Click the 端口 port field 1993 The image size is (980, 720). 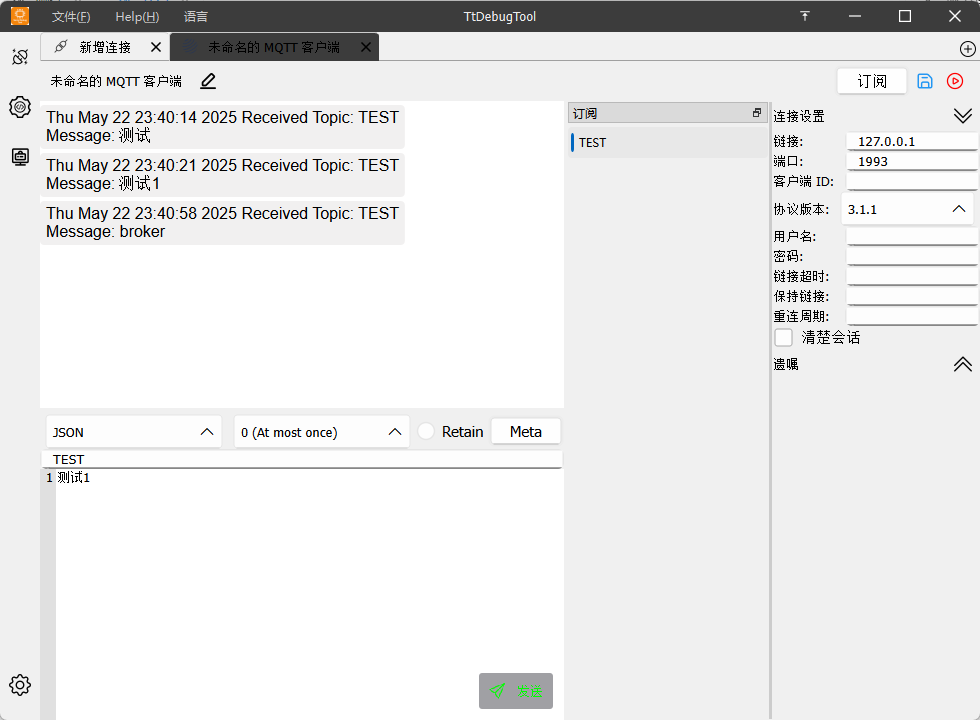(912, 161)
